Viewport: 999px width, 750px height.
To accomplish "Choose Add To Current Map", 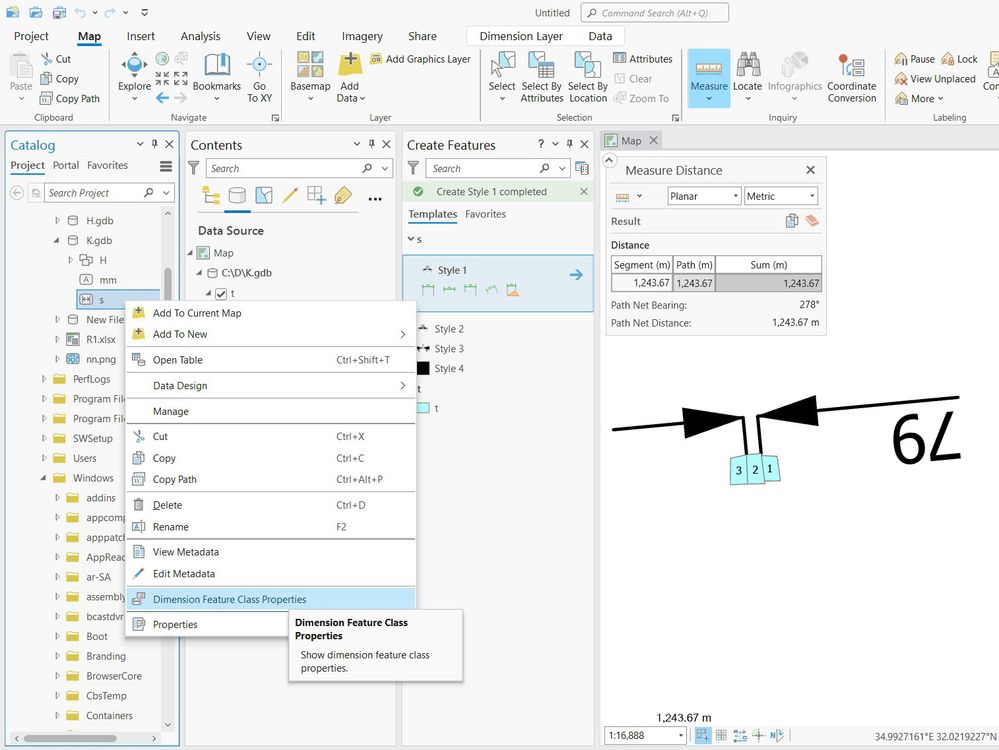I will pos(271,313).
